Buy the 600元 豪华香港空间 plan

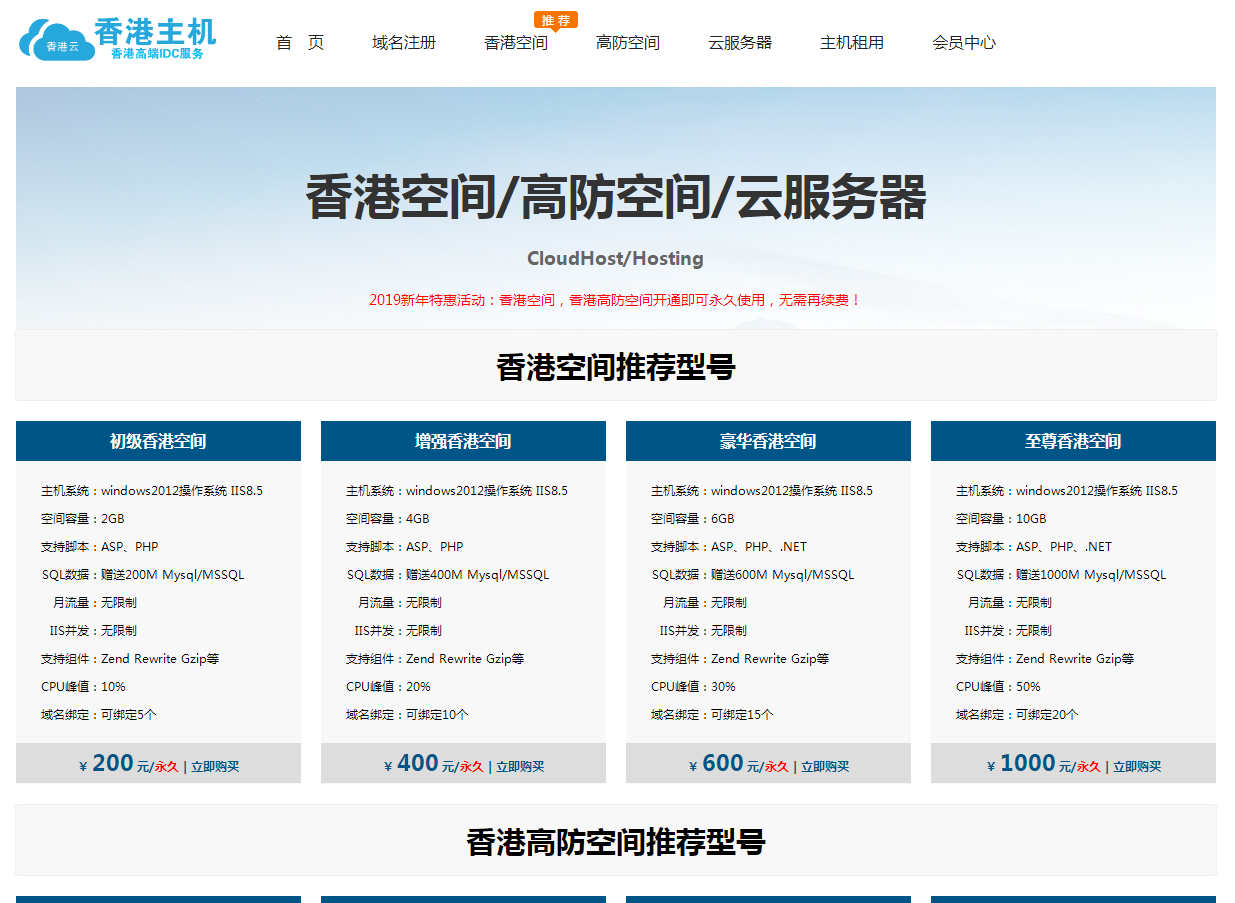(825, 767)
